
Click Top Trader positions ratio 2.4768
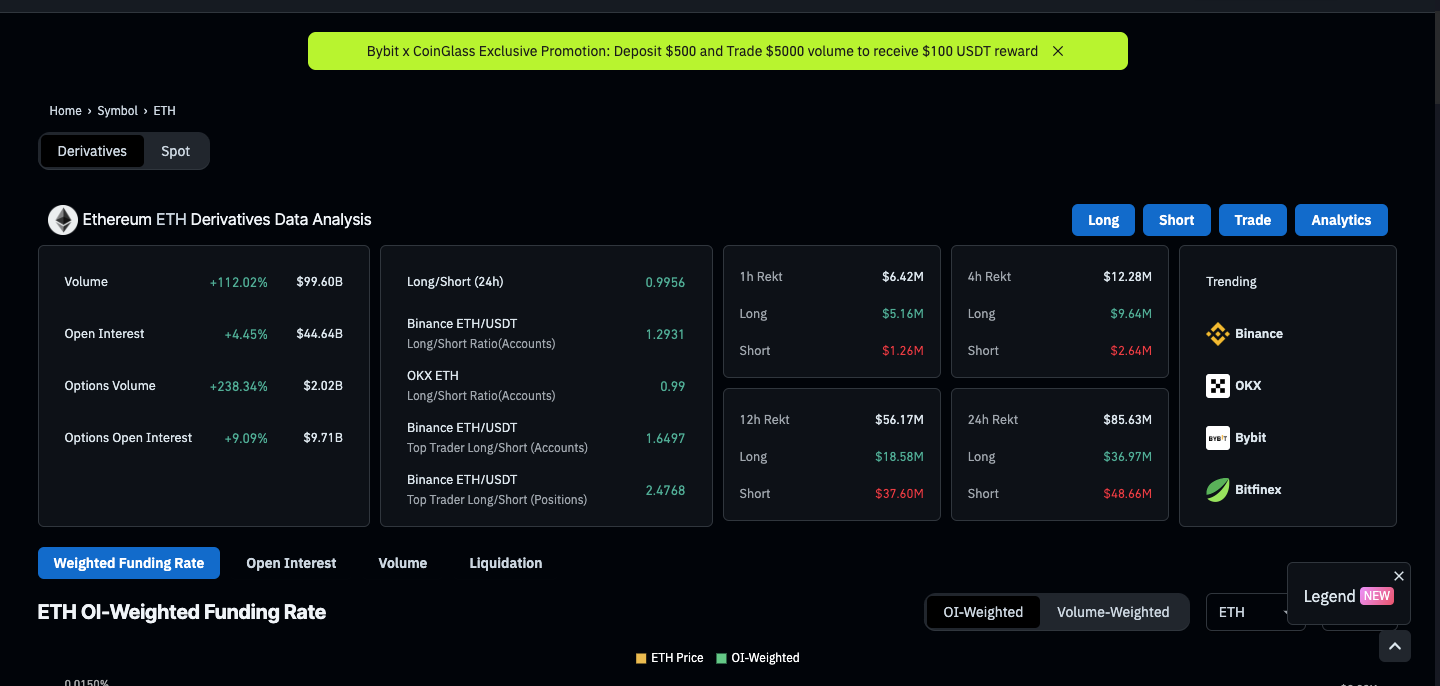pos(665,490)
